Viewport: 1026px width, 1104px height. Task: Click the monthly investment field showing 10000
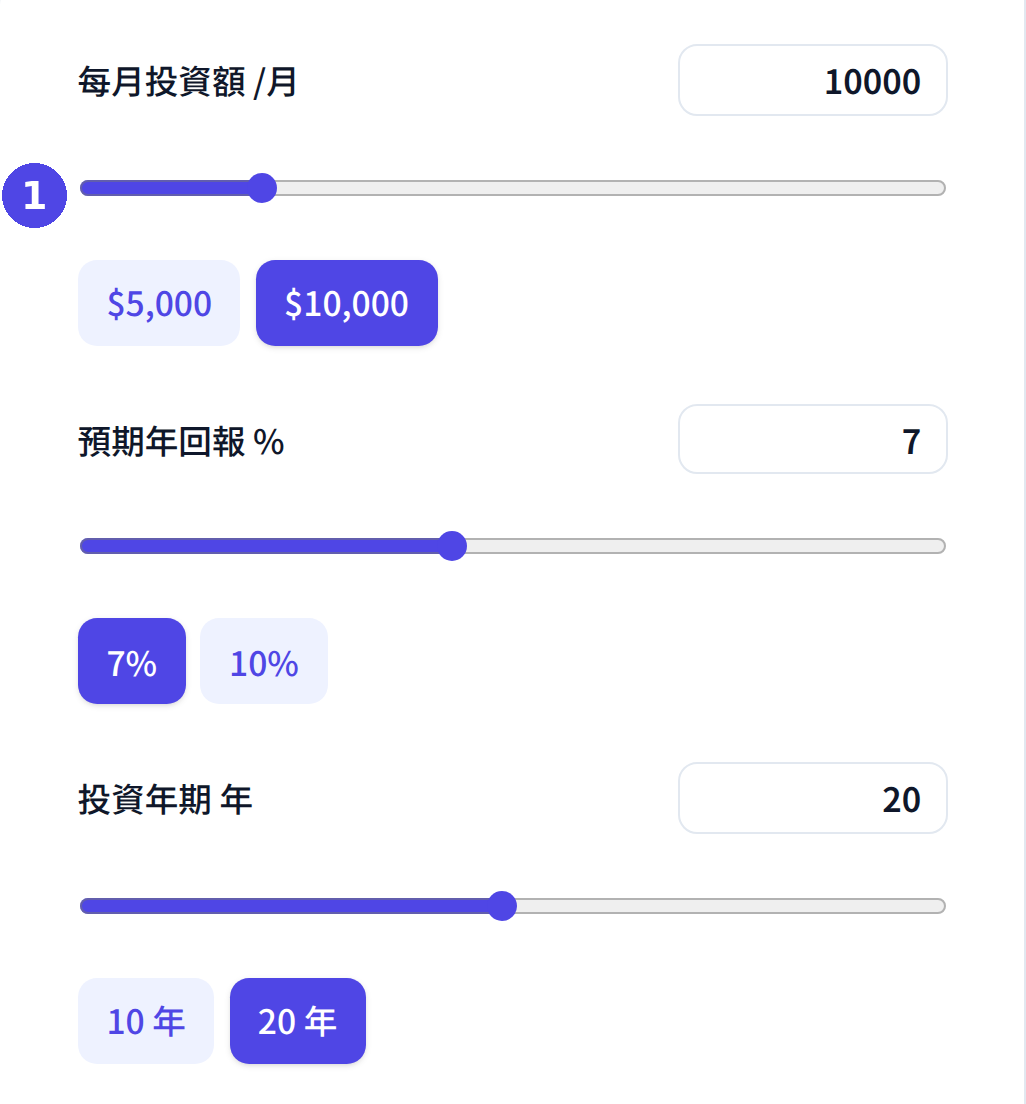(x=813, y=80)
